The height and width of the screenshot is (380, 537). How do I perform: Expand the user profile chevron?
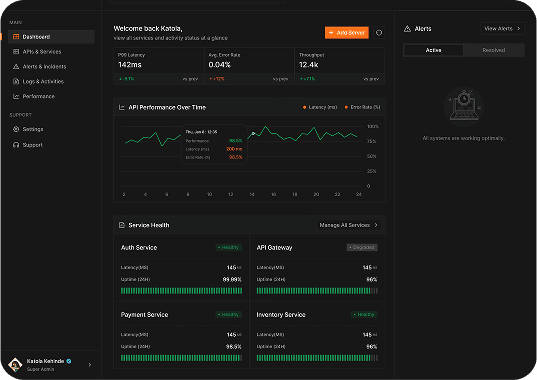90,365
